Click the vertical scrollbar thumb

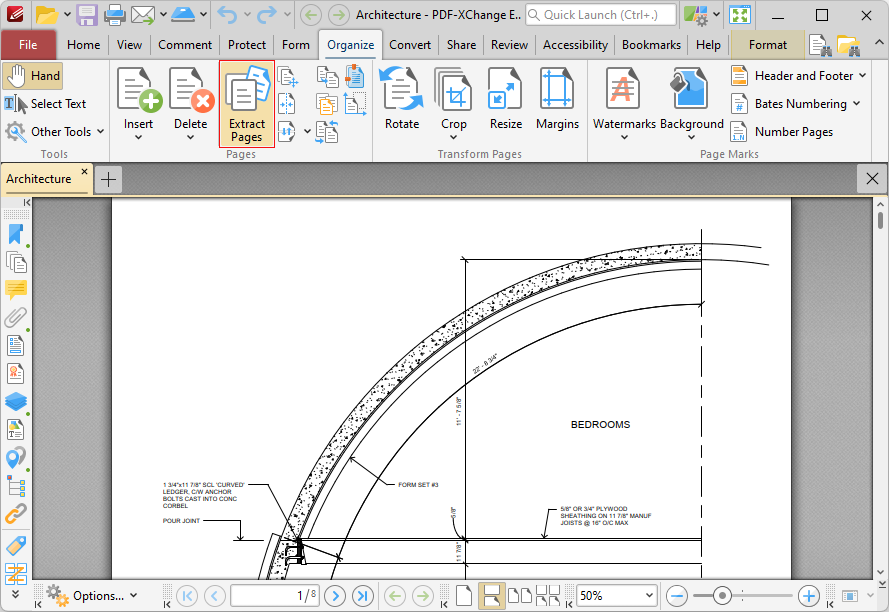pos(880,220)
